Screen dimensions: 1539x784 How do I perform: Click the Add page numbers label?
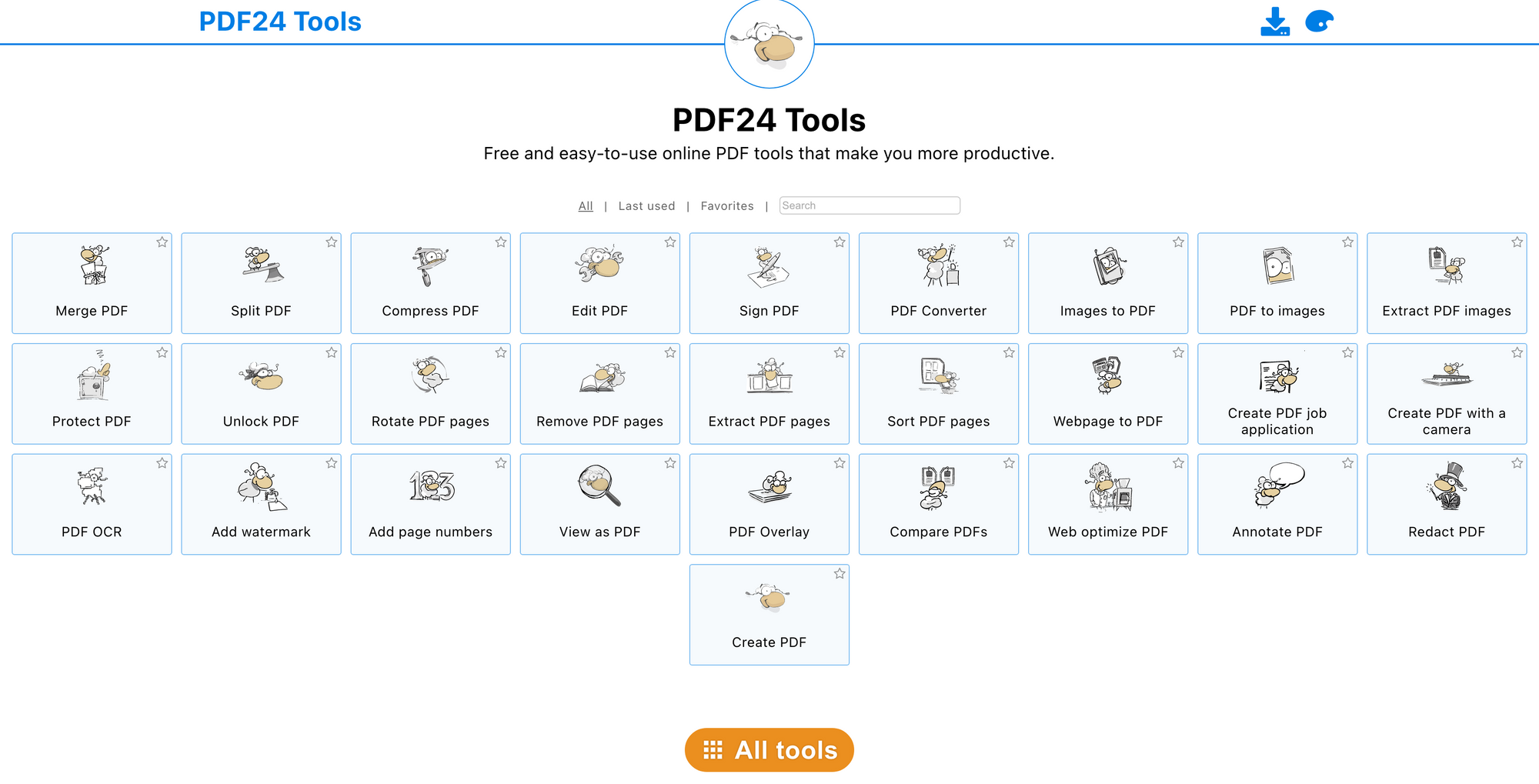pyautogui.click(x=430, y=532)
